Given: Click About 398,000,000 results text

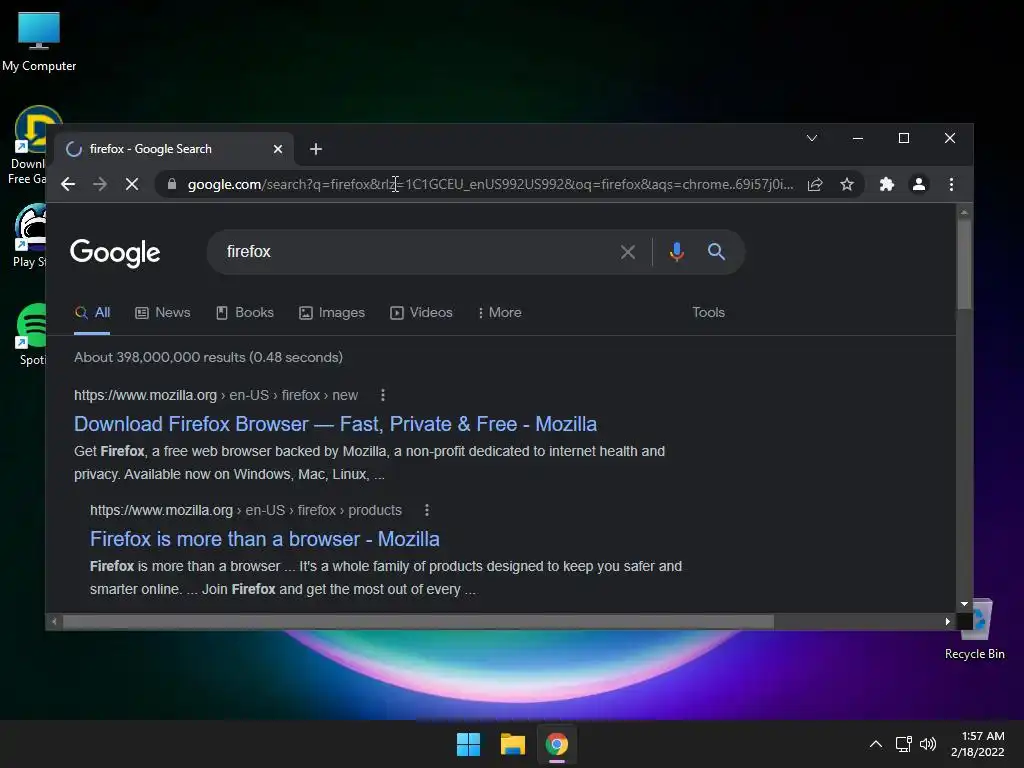Looking at the screenshot, I should [208, 357].
